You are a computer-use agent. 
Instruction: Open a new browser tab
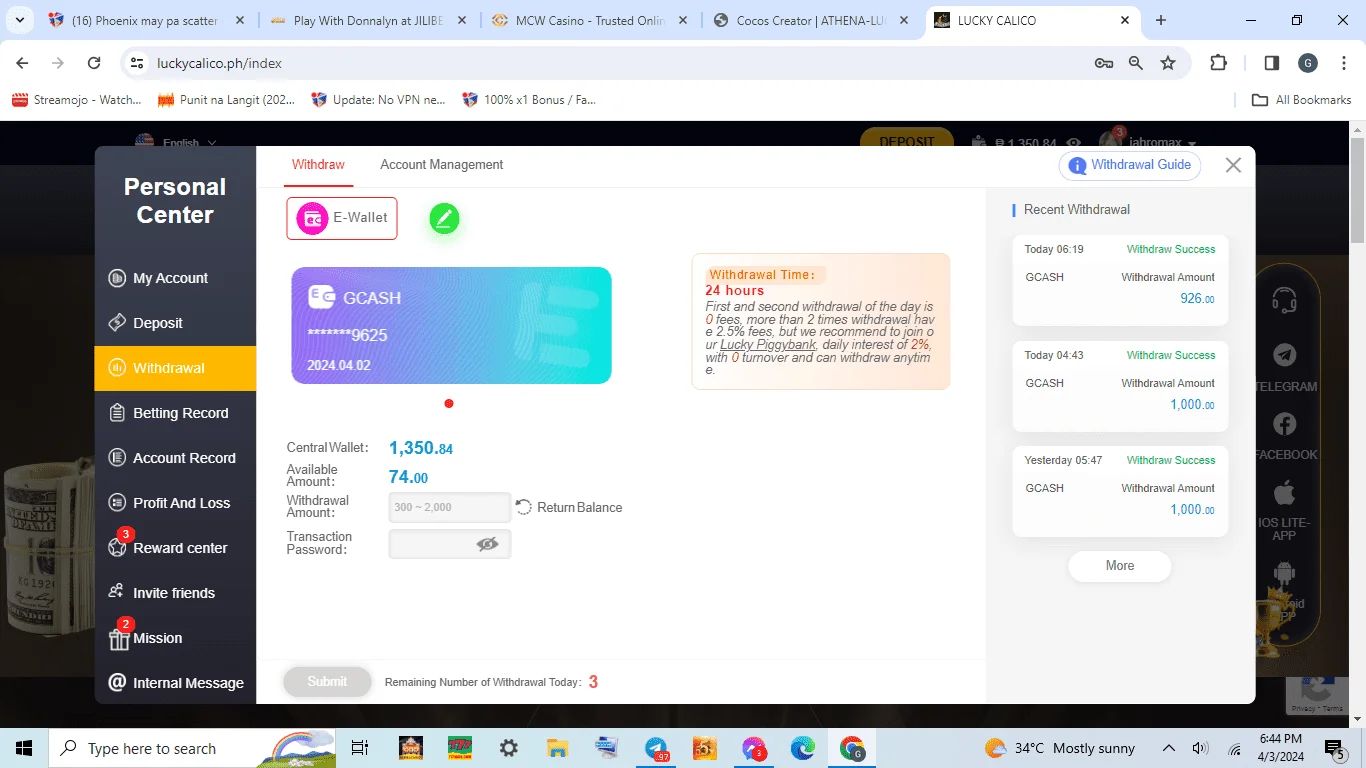1160,20
